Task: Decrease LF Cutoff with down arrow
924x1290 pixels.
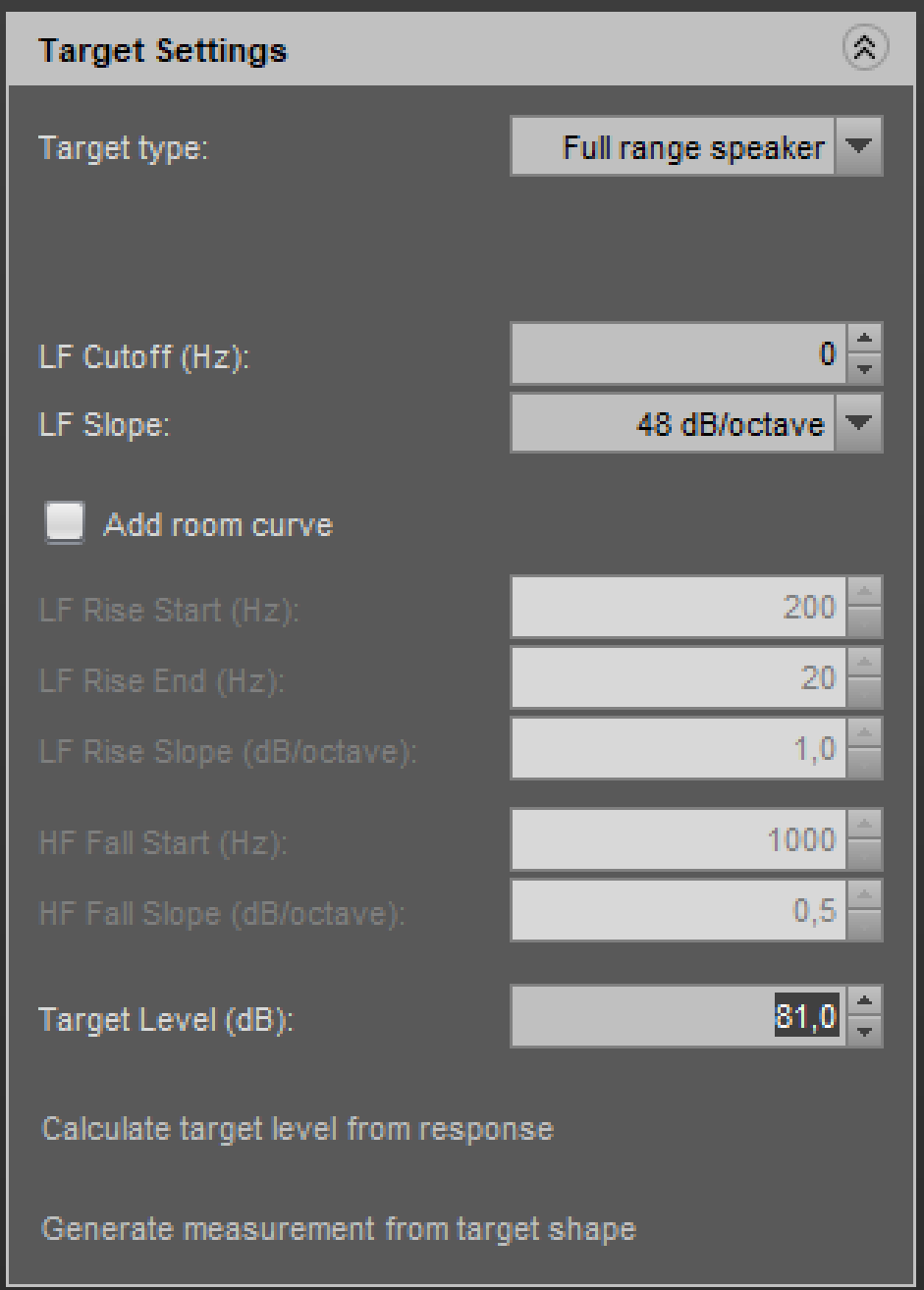Action: click(x=866, y=368)
